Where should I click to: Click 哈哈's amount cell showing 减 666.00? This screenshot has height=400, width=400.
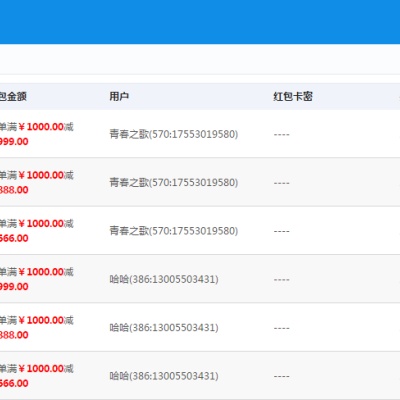pos(37,376)
